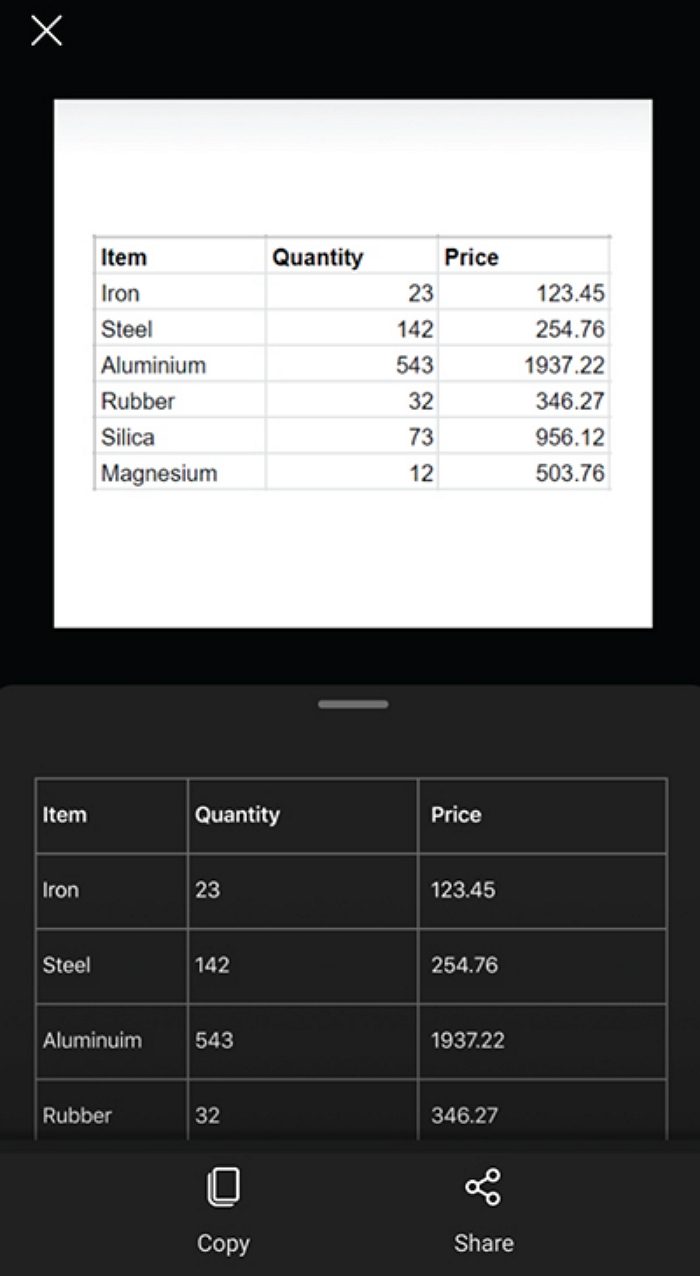The height and width of the screenshot is (1276, 700).
Task: Tap the Iron cell in extracted table
Action: pos(111,890)
